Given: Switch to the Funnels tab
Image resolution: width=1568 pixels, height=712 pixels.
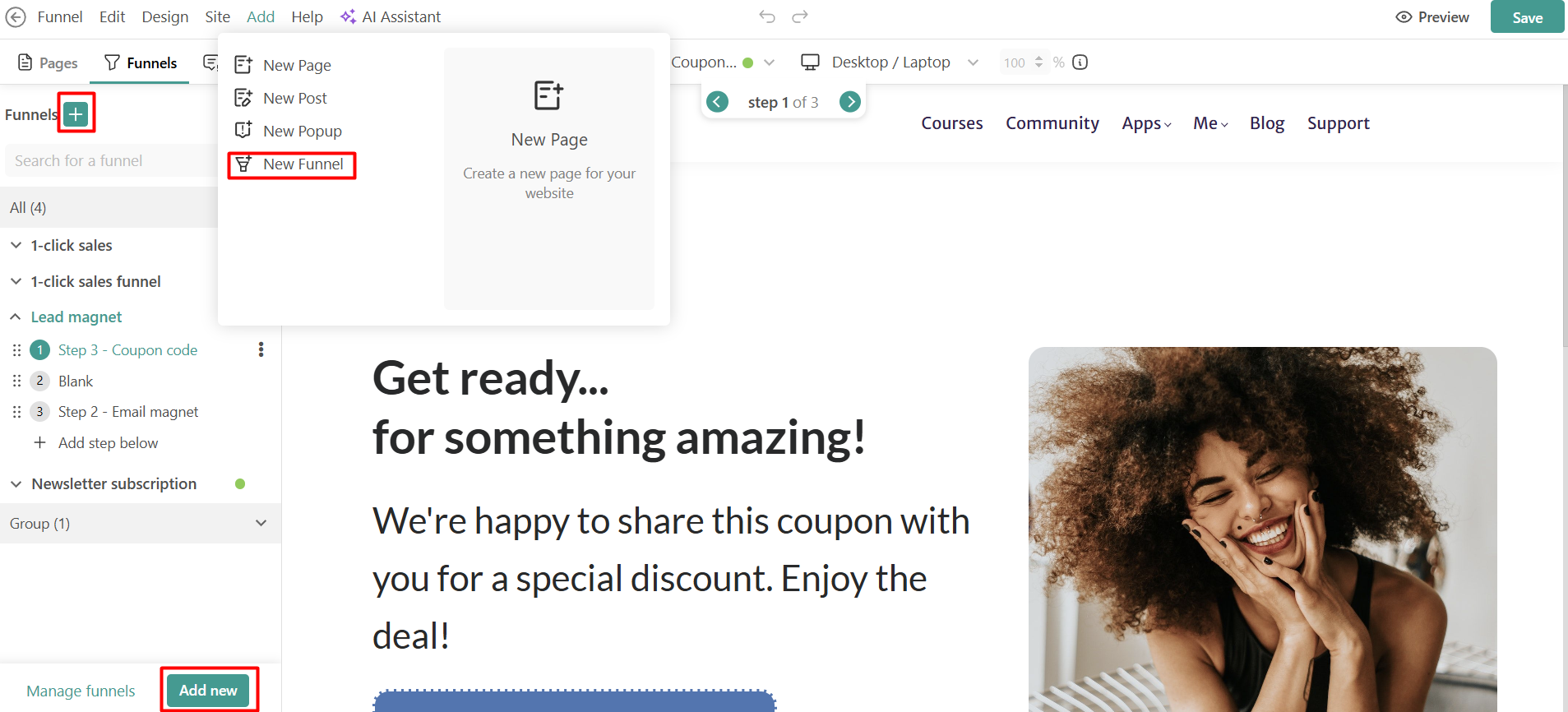Looking at the screenshot, I should pyautogui.click(x=141, y=62).
